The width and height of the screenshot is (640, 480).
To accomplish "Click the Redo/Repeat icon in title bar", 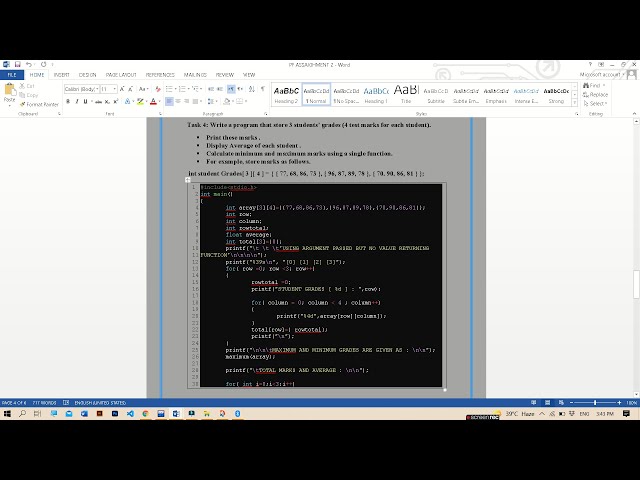I will tap(43, 64).
